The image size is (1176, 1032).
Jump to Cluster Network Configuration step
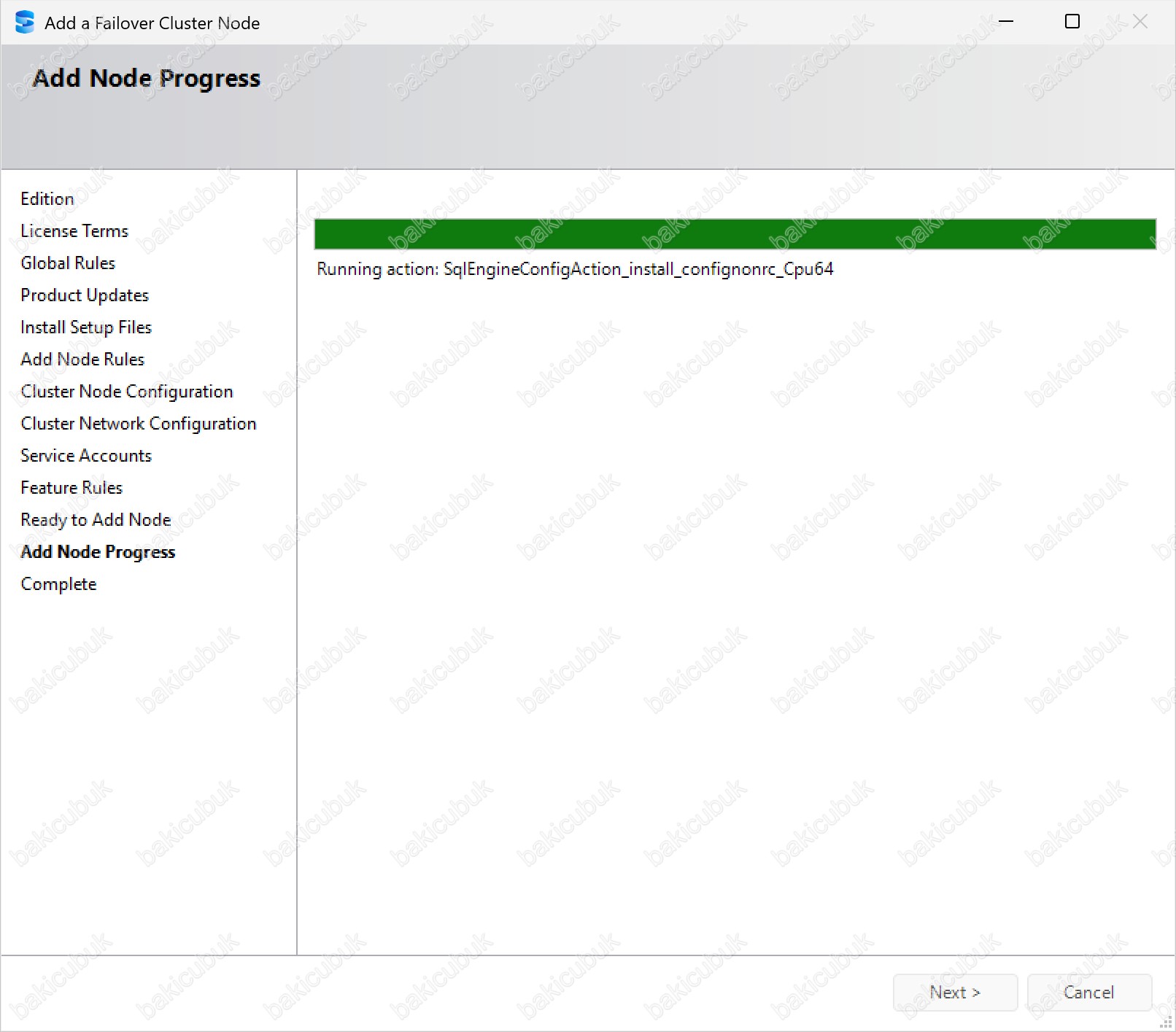(139, 424)
